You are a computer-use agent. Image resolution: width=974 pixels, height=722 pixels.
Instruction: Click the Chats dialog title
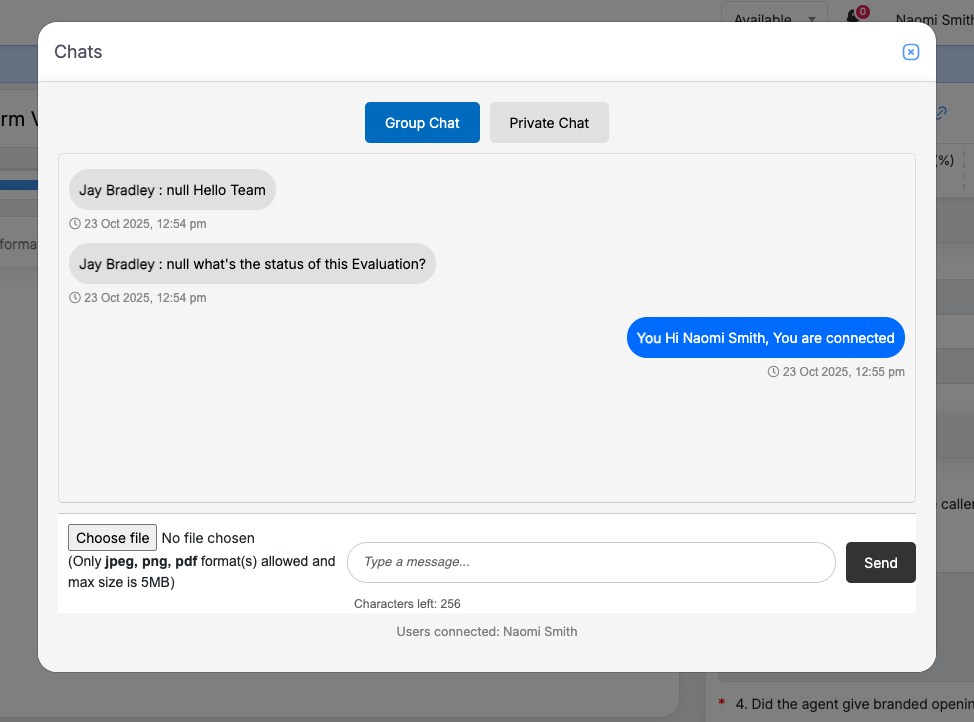point(78,52)
